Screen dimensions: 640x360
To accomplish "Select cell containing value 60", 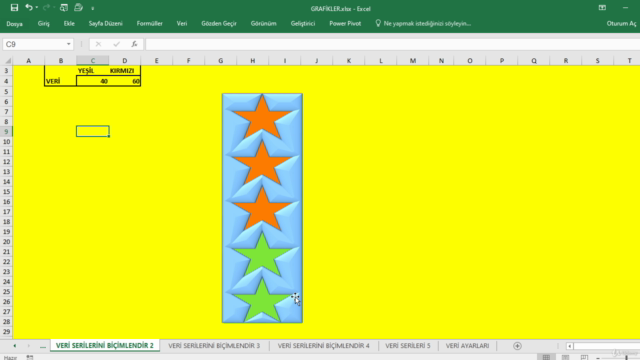I will pyautogui.click(x=124, y=81).
